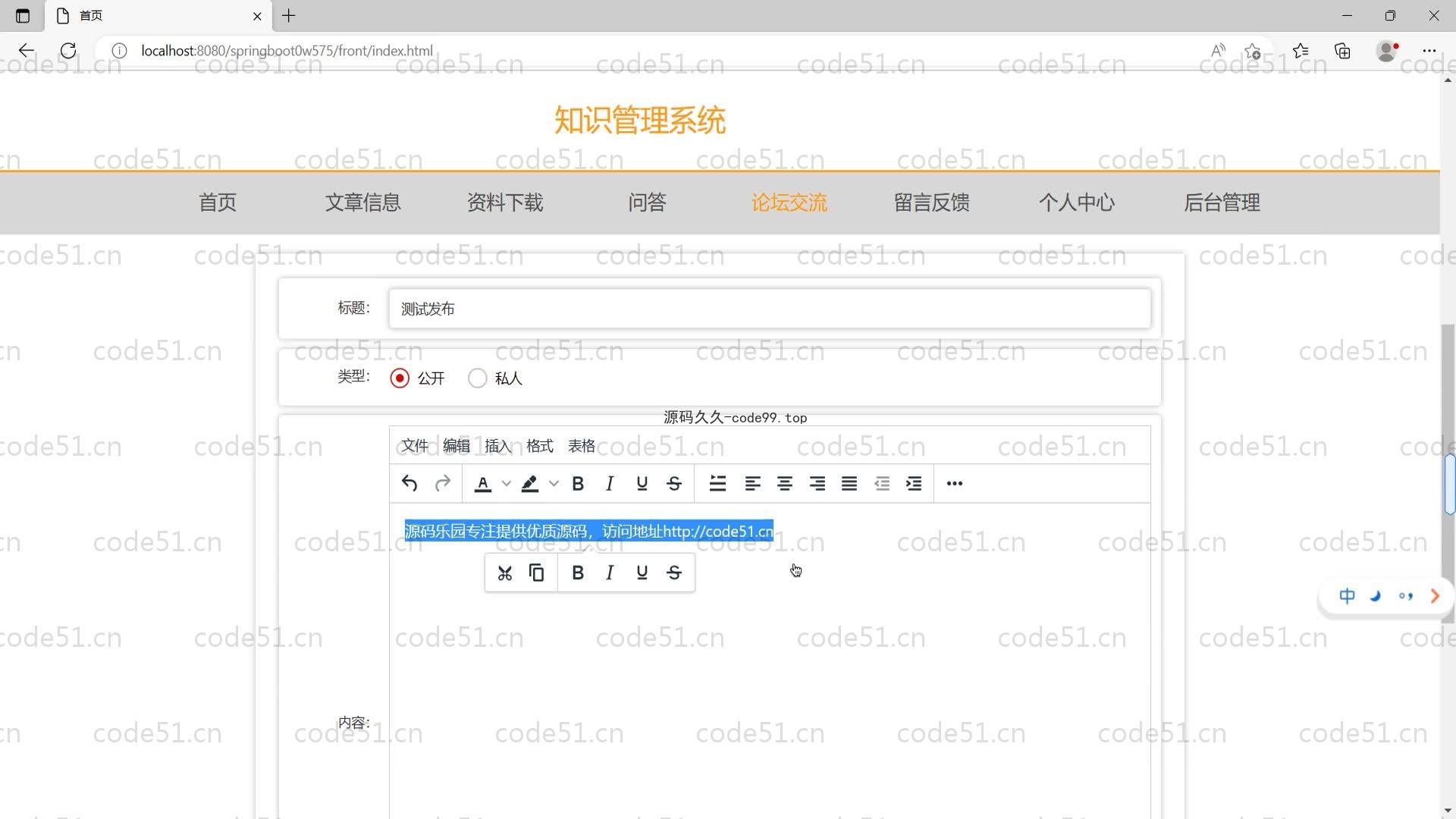Image resolution: width=1456 pixels, height=819 pixels.
Task: Justify the text
Action: point(849,483)
